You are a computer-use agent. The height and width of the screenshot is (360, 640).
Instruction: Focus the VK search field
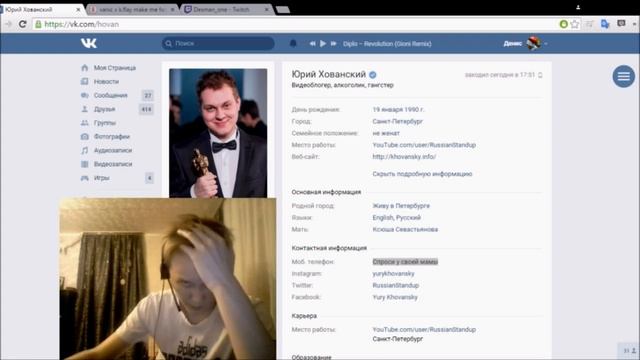[x=218, y=43]
